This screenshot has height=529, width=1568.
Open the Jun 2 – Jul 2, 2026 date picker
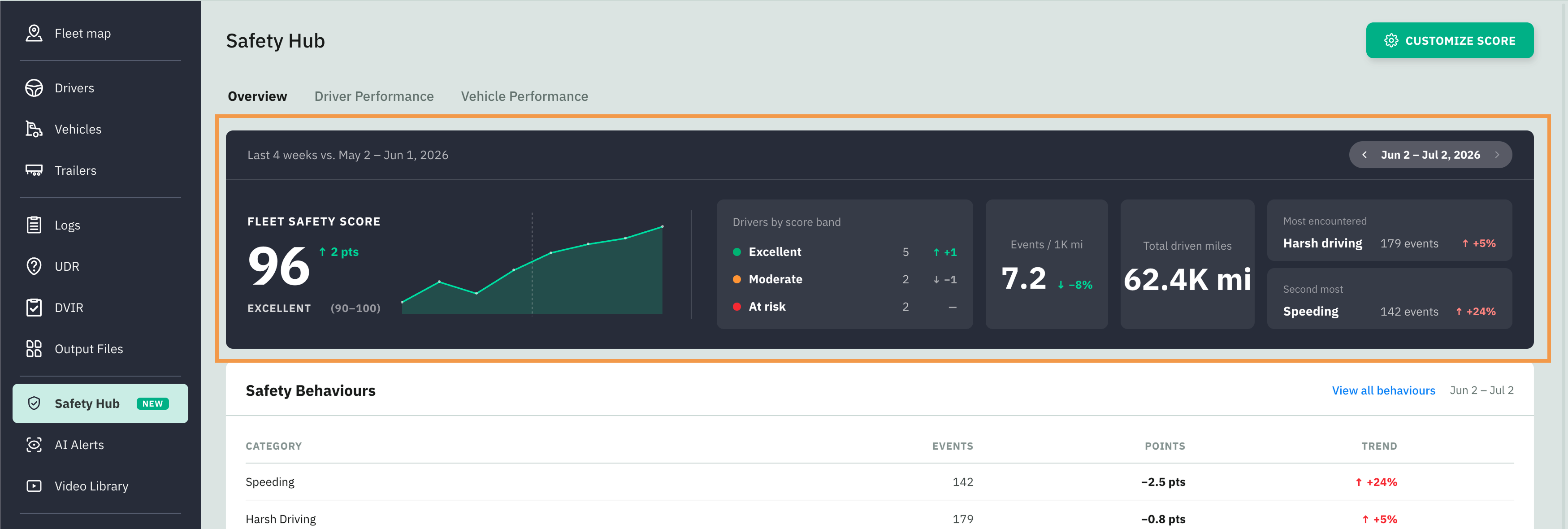[1430, 155]
